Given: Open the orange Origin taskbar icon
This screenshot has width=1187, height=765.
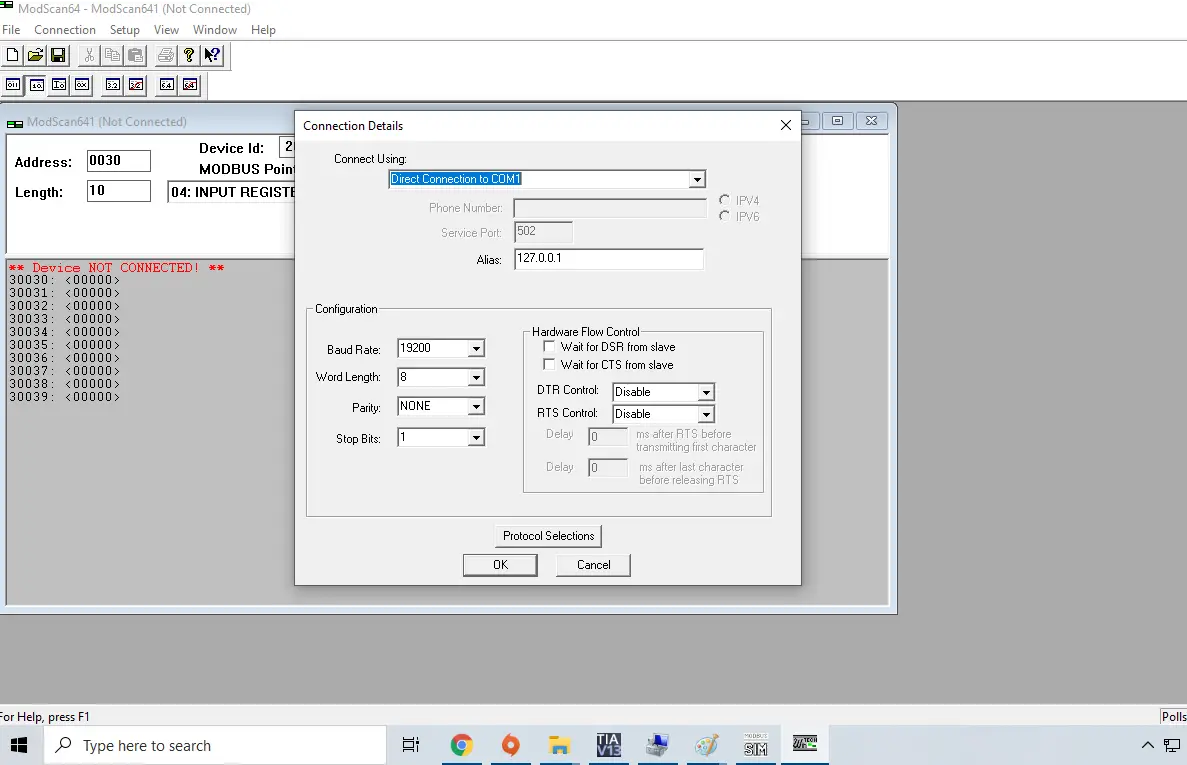Looking at the screenshot, I should click(x=510, y=745).
